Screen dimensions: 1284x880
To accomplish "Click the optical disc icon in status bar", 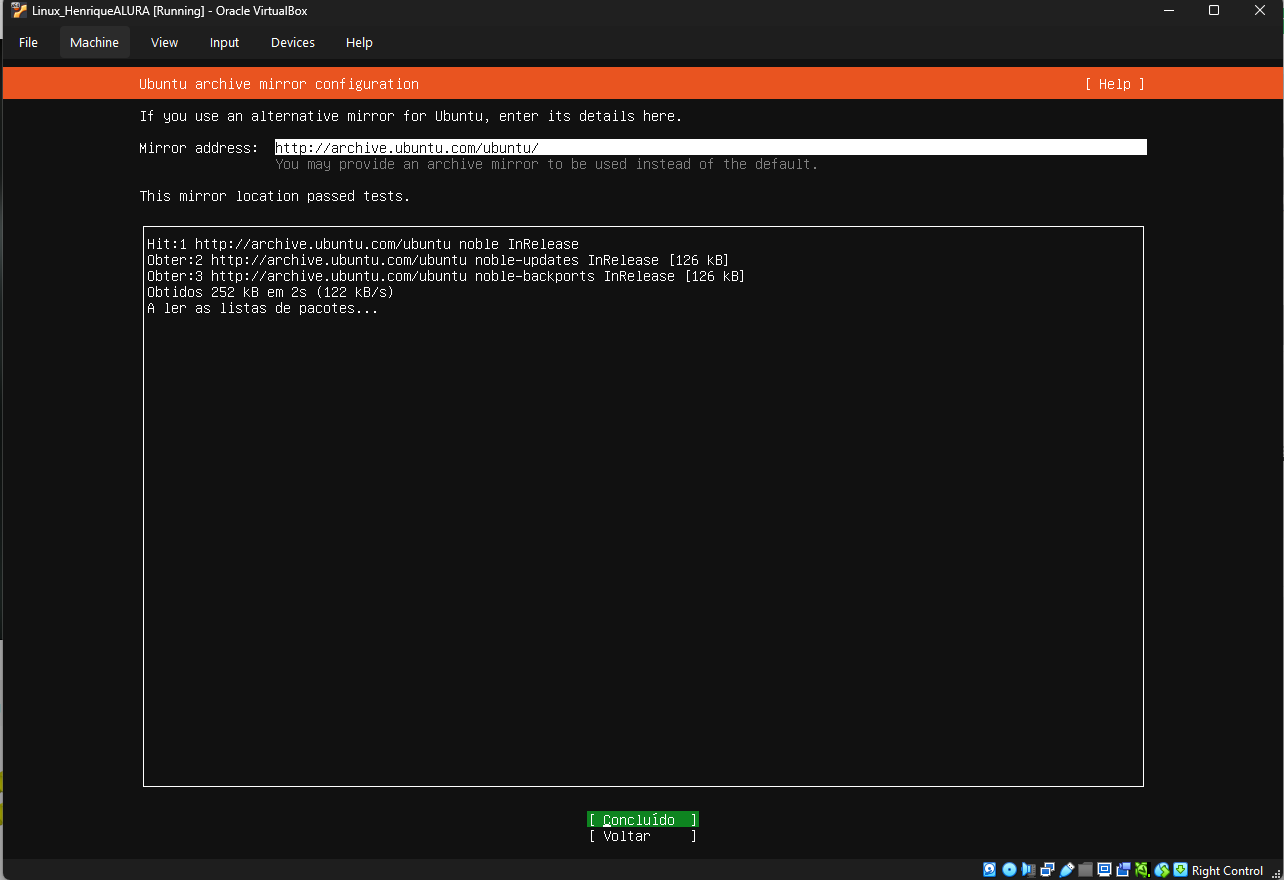I will click(1009, 870).
